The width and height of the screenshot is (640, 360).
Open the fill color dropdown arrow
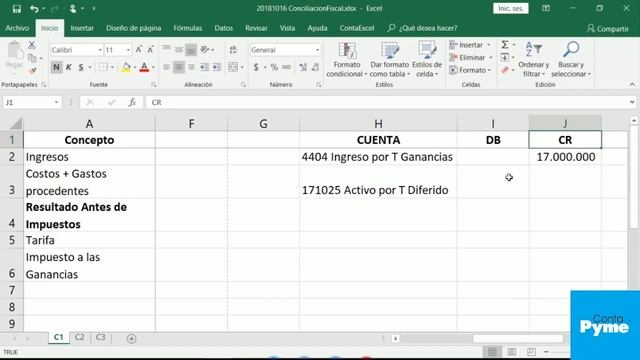[x=135, y=68]
